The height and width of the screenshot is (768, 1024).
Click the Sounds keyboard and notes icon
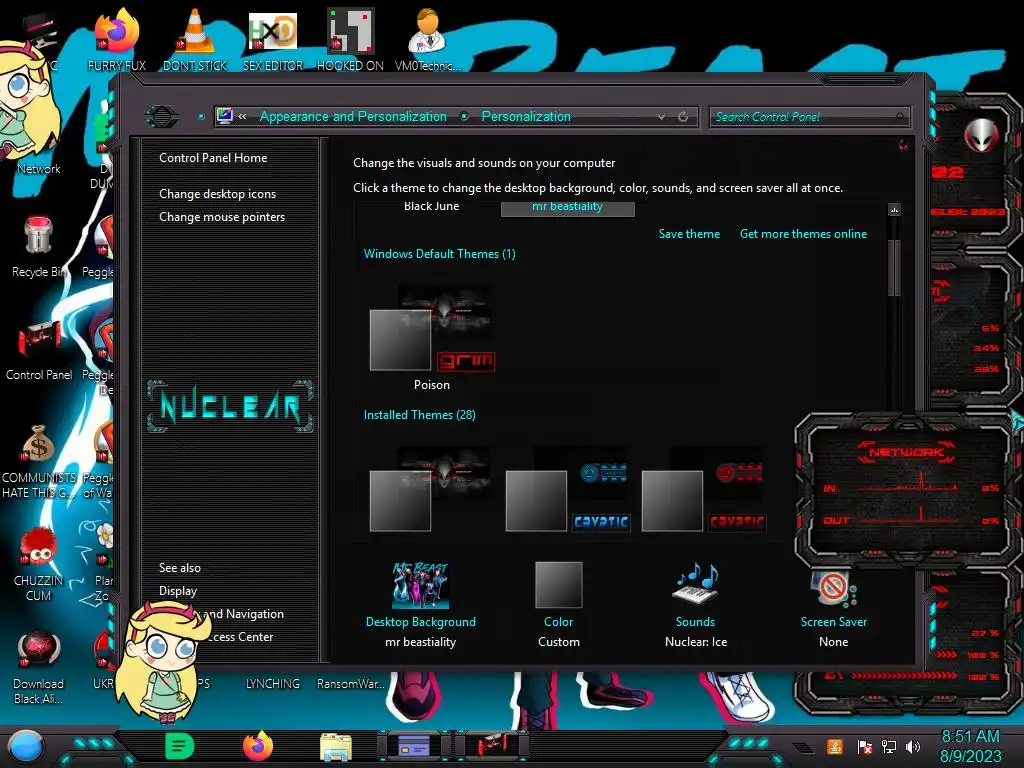pos(696,583)
